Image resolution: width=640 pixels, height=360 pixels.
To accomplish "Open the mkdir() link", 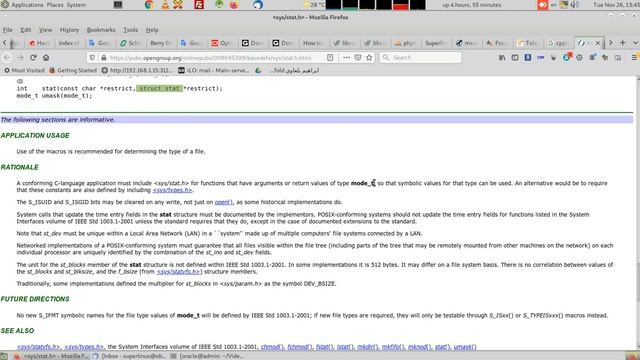I will [368, 347].
